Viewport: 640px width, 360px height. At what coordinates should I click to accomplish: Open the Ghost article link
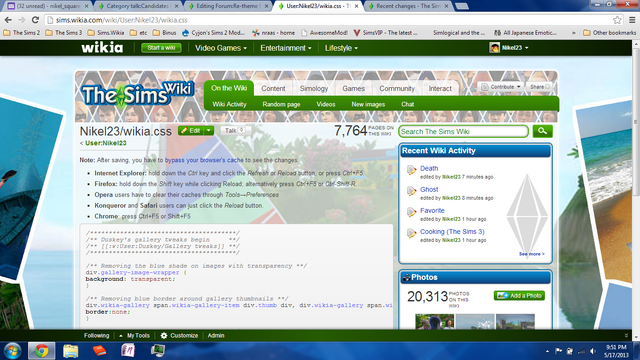click(429, 189)
